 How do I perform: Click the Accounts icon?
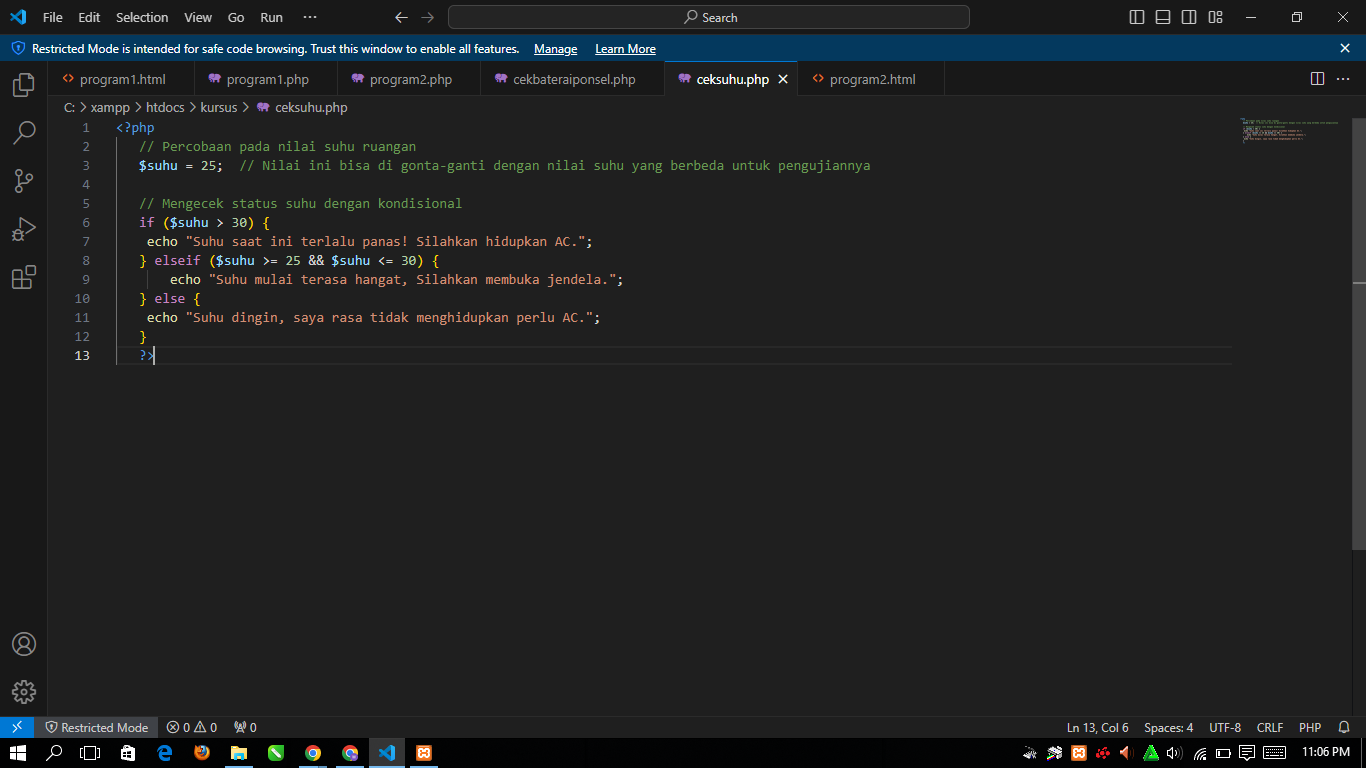(24, 644)
